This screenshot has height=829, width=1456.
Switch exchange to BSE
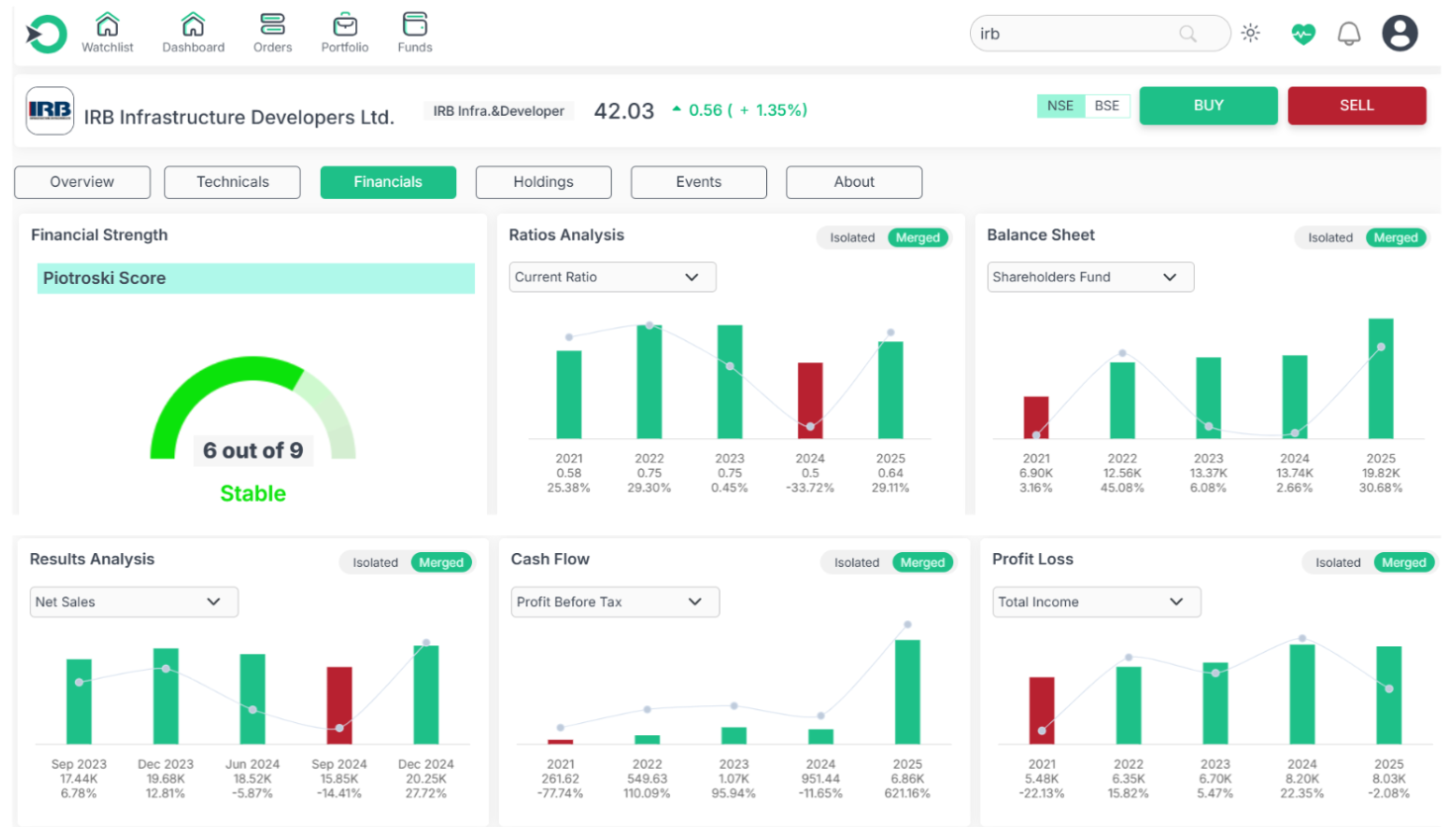point(1107,106)
